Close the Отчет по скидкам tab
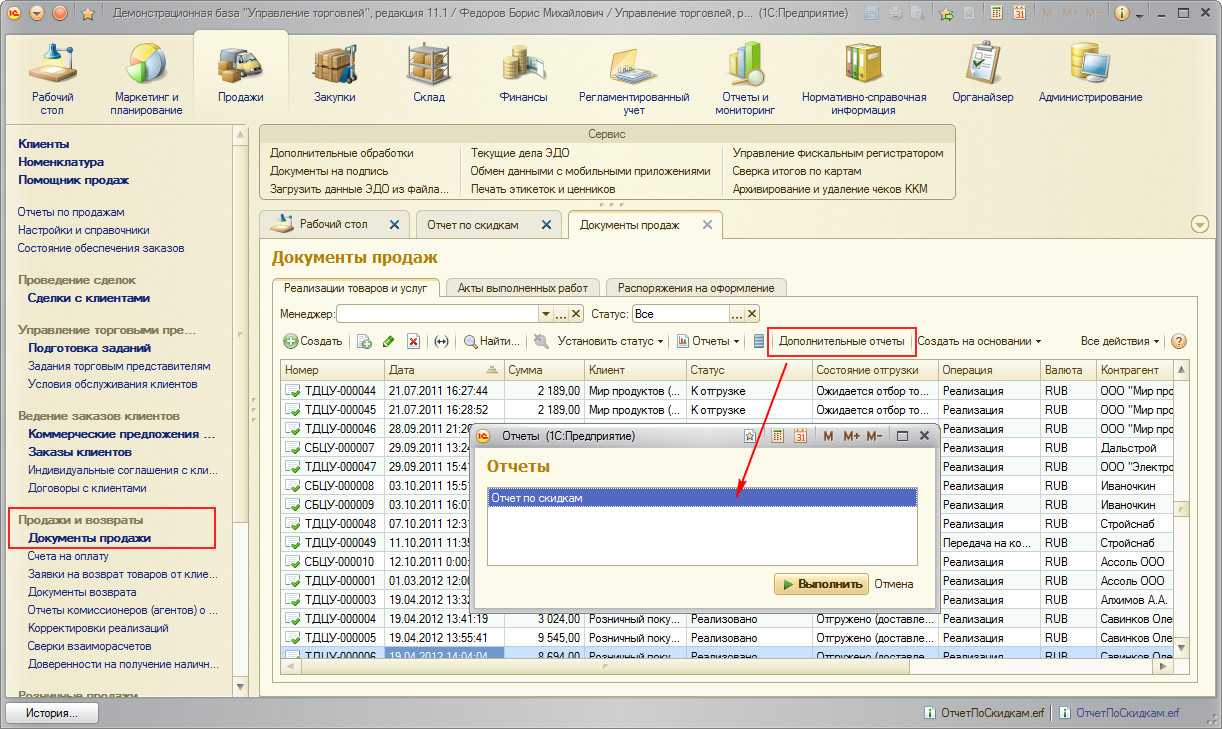Image resolution: width=1222 pixels, height=729 pixels. [546, 225]
